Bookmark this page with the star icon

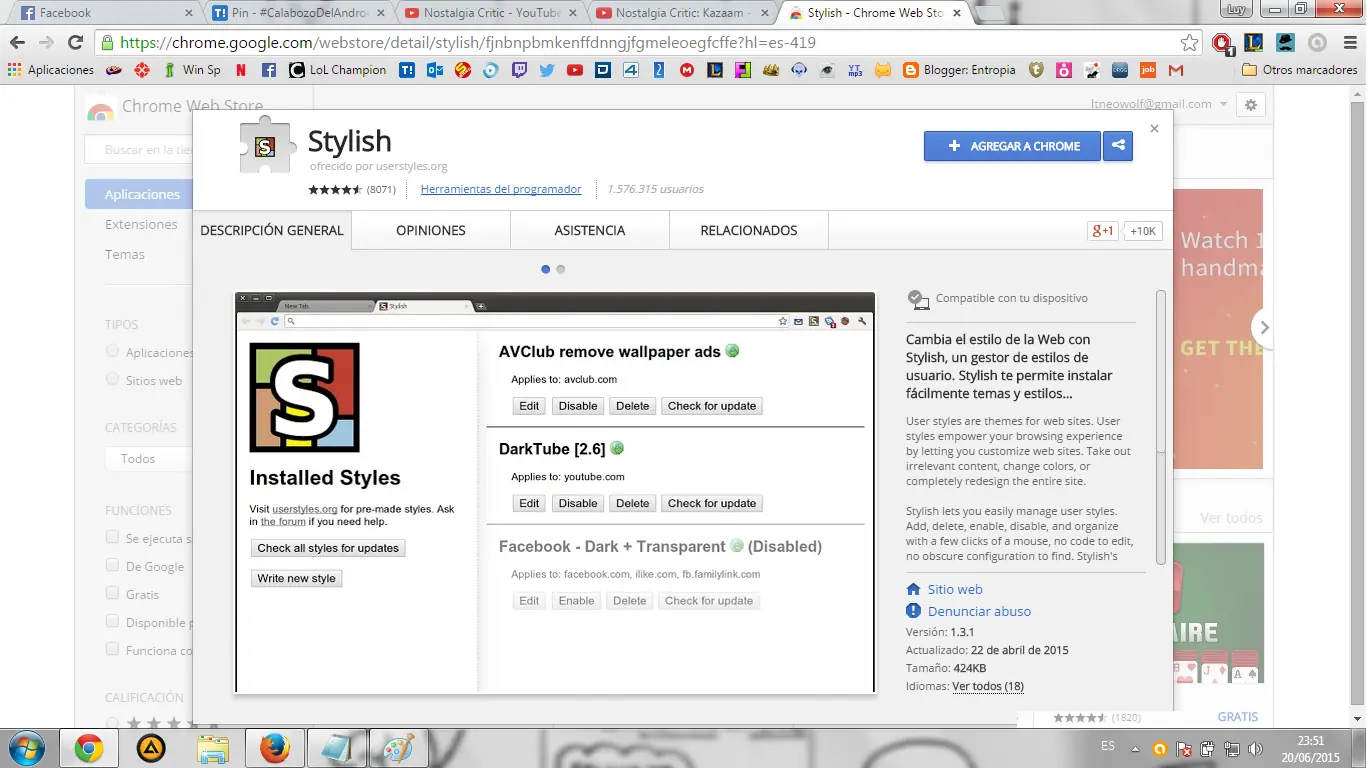coord(1189,43)
